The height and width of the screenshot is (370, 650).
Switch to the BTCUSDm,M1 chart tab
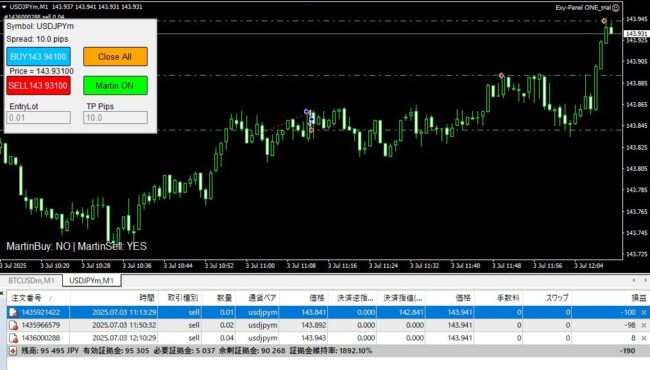[32, 281]
